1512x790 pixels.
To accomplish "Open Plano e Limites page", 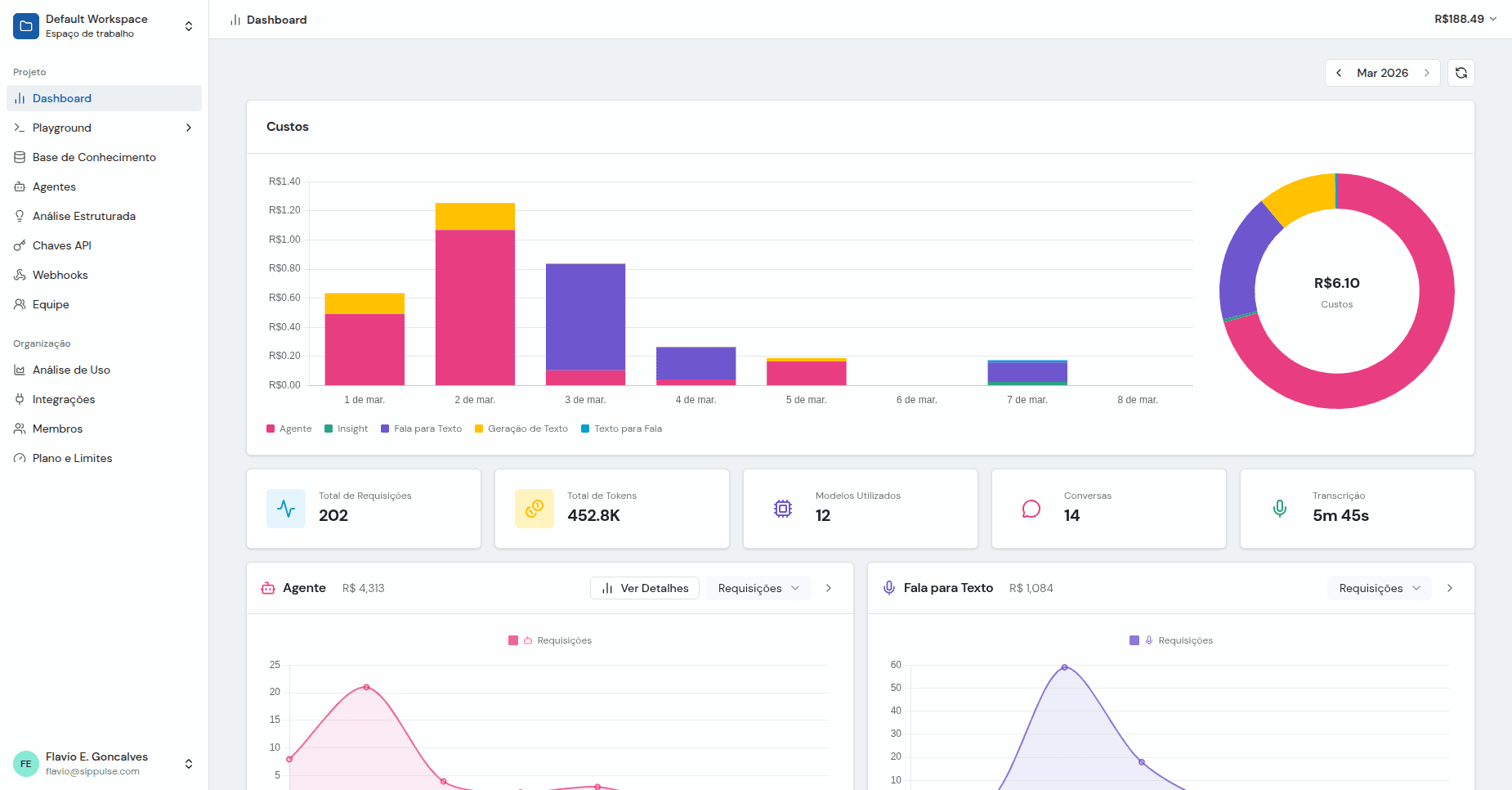I will coord(72,458).
